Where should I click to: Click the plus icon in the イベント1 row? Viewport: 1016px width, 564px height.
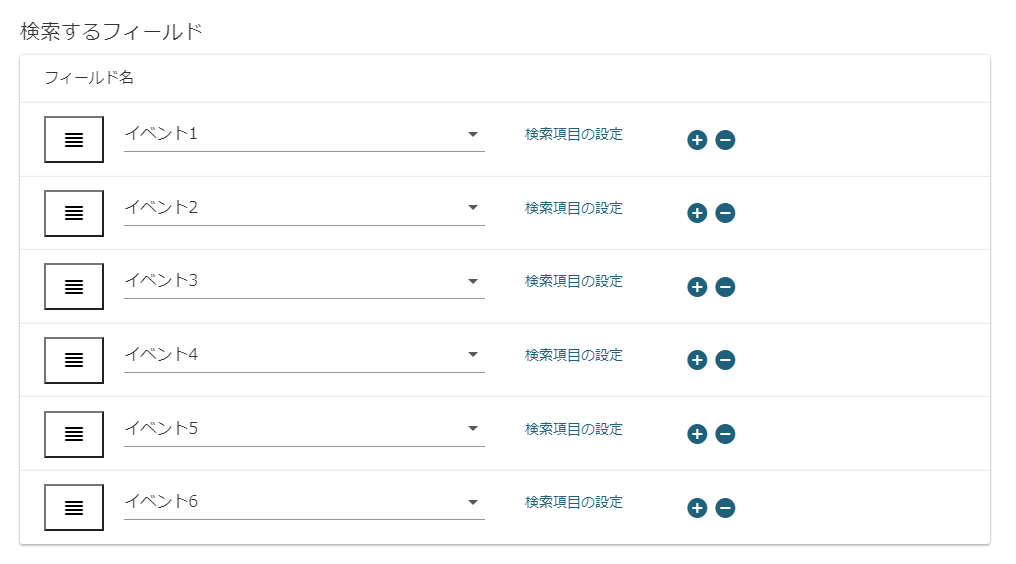[x=697, y=140]
